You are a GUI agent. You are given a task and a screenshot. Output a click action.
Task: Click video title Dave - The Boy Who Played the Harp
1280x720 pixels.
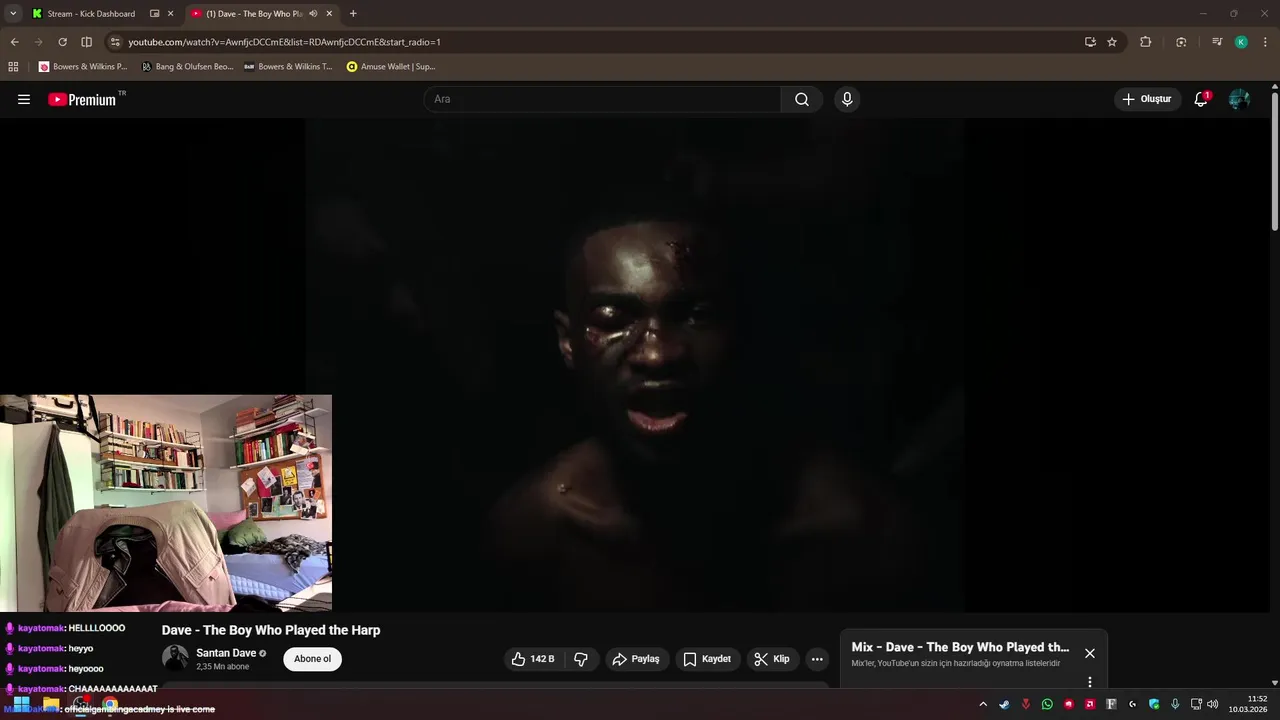pyautogui.click(x=271, y=630)
